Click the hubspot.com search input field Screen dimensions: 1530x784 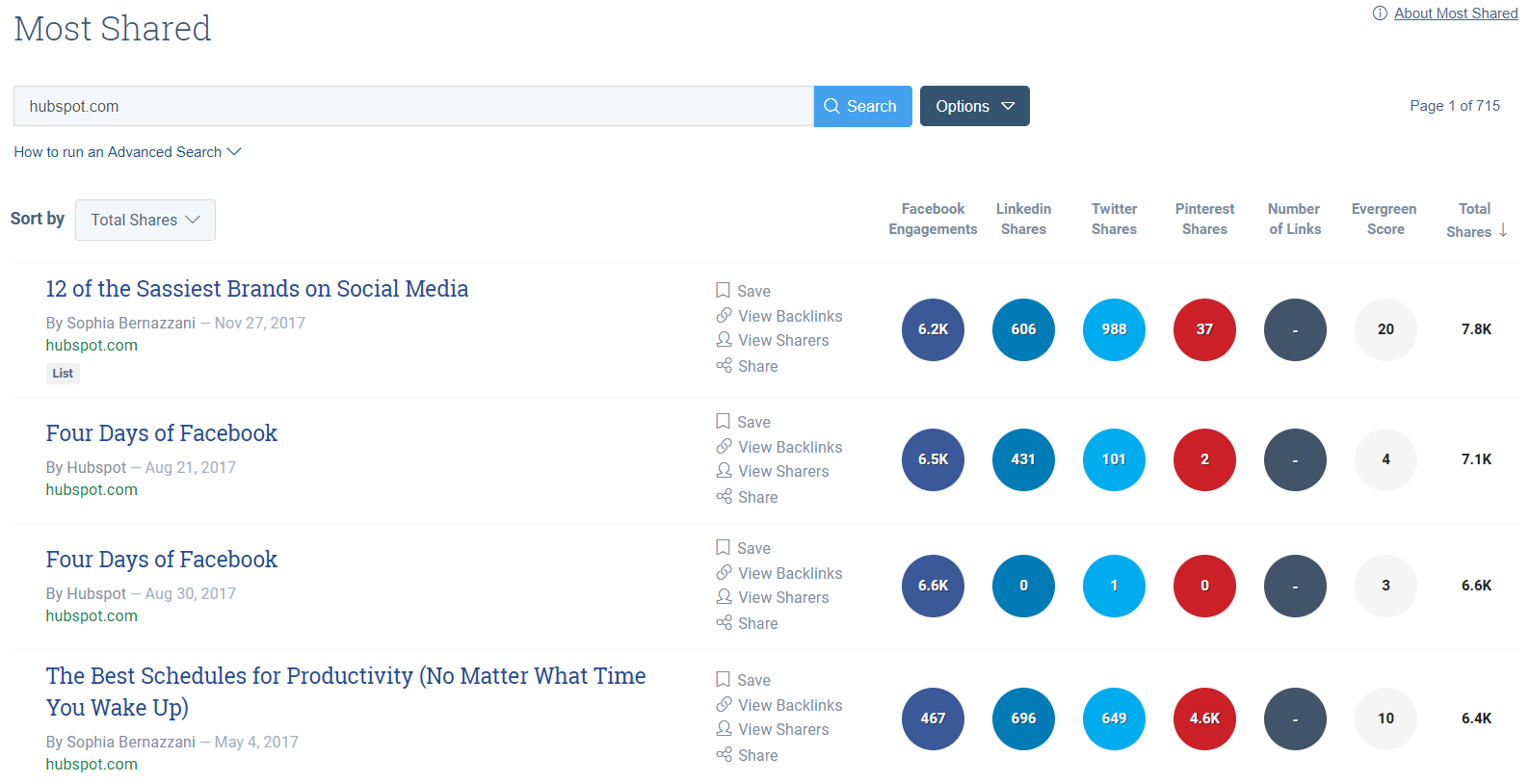pyautogui.click(x=412, y=106)
